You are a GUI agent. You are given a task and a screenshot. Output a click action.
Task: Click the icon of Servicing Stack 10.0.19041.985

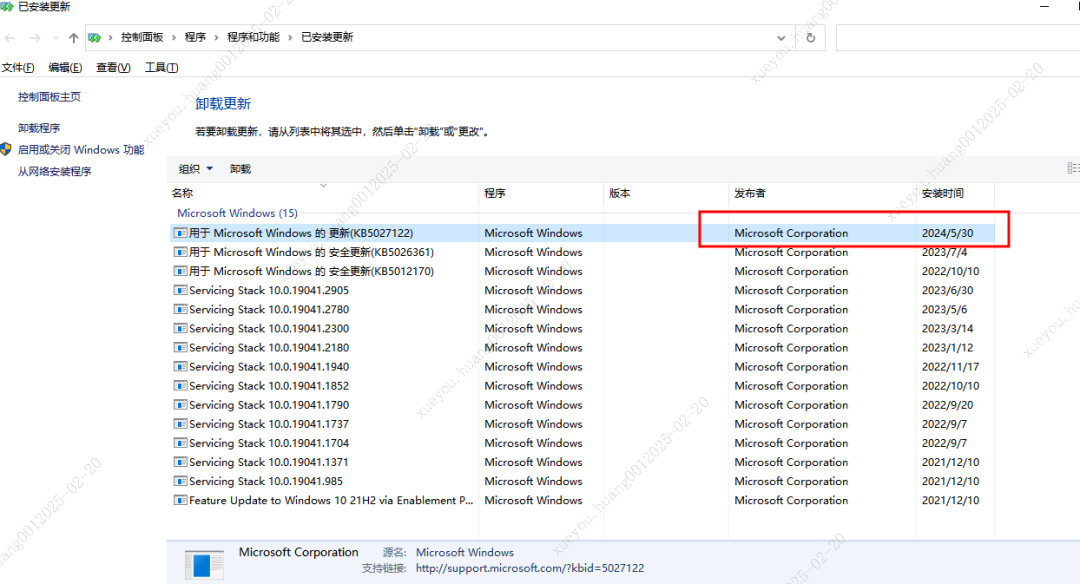(180, 481)
